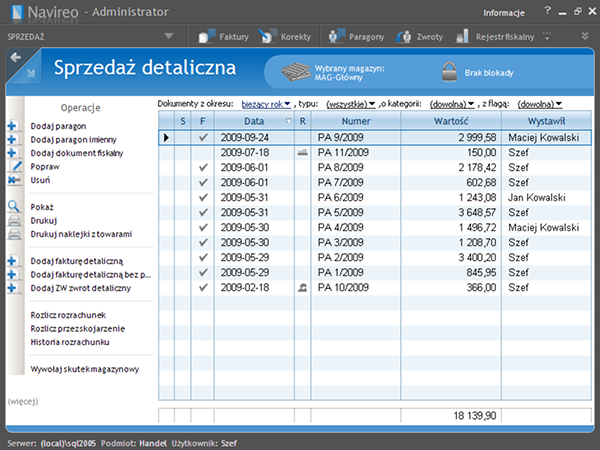Toggle fiscal checkmark for PA 10/2009 row
600x450 pixels.
(202, 287)
